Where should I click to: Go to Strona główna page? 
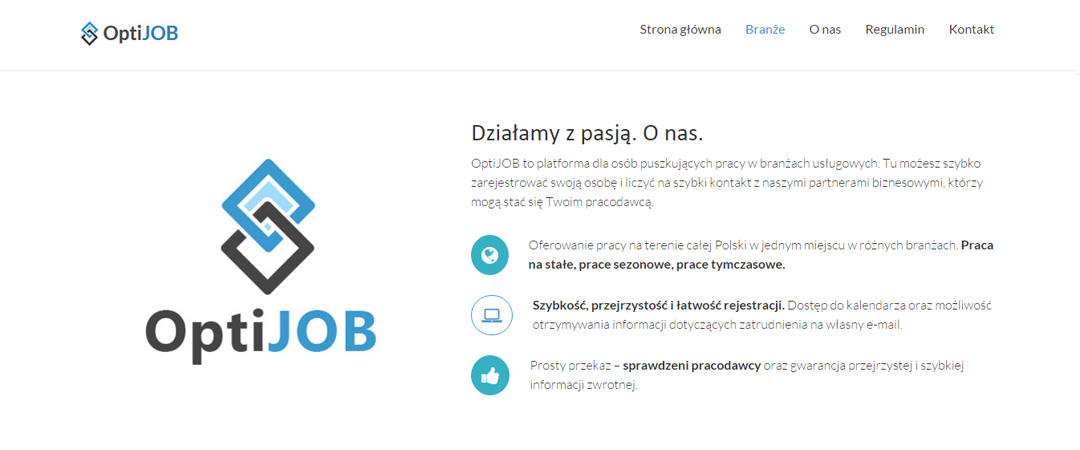(x=680, y=29)
